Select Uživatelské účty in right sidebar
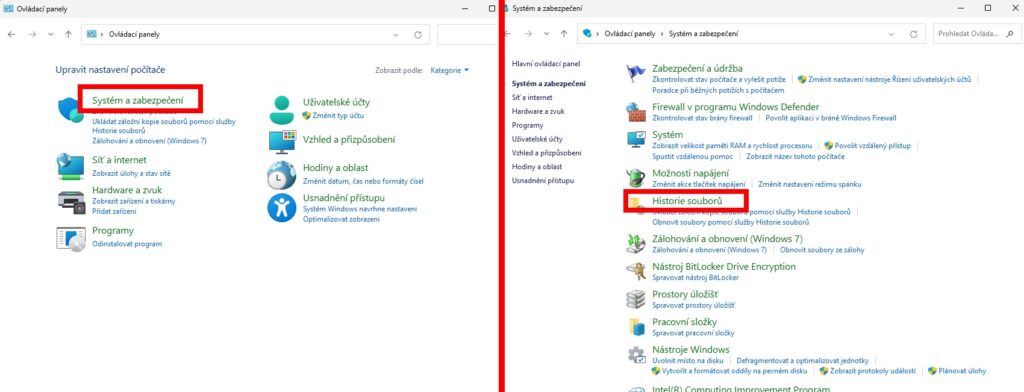This screenshot has width=1024, height=392. coord(537,139)
